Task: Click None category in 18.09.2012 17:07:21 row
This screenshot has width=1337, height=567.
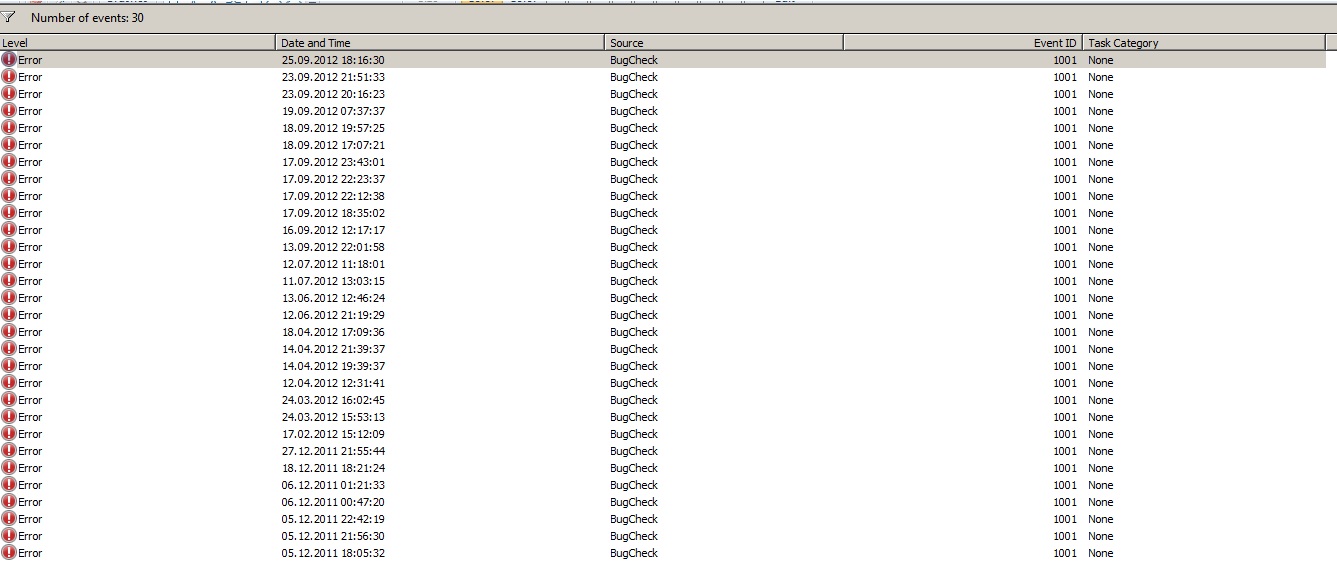Action: pyautogui.click(x=1101, y=145)
